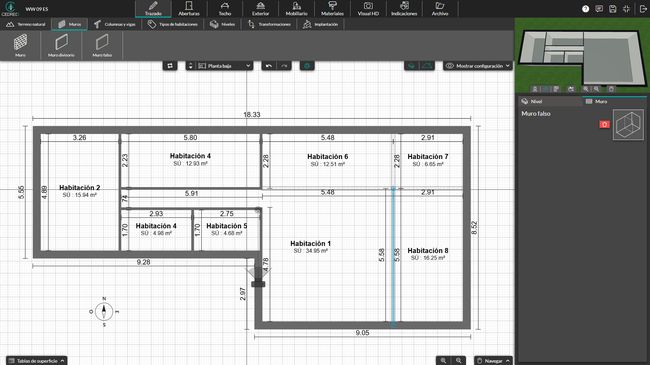Image resolution: width=650 pixels, height=365 pixels.
Task: Select Habitación 6 room label
Action: click(x=327, y=156)
